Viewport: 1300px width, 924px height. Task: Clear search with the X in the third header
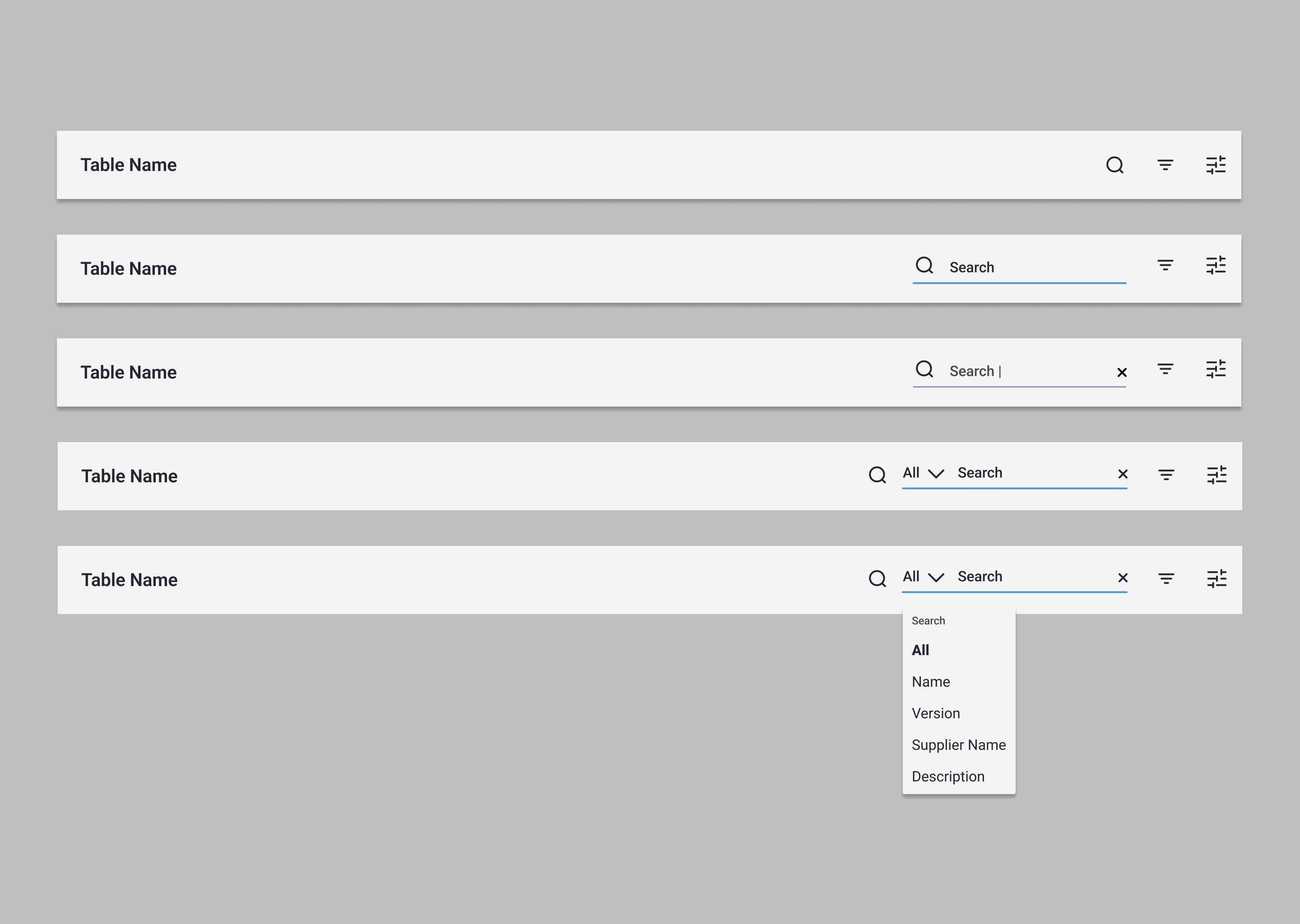pos(1122,372)
